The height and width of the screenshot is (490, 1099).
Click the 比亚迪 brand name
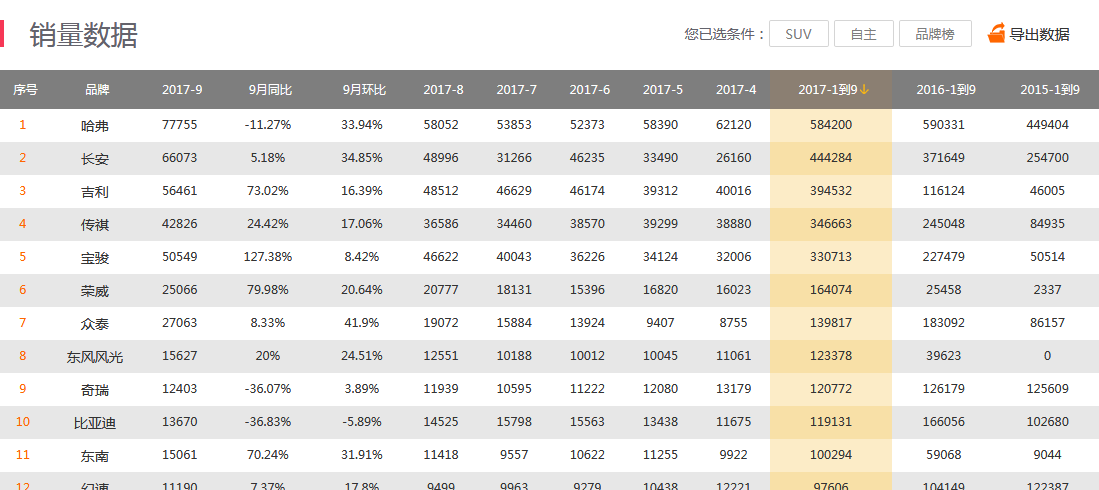[95, 423]
